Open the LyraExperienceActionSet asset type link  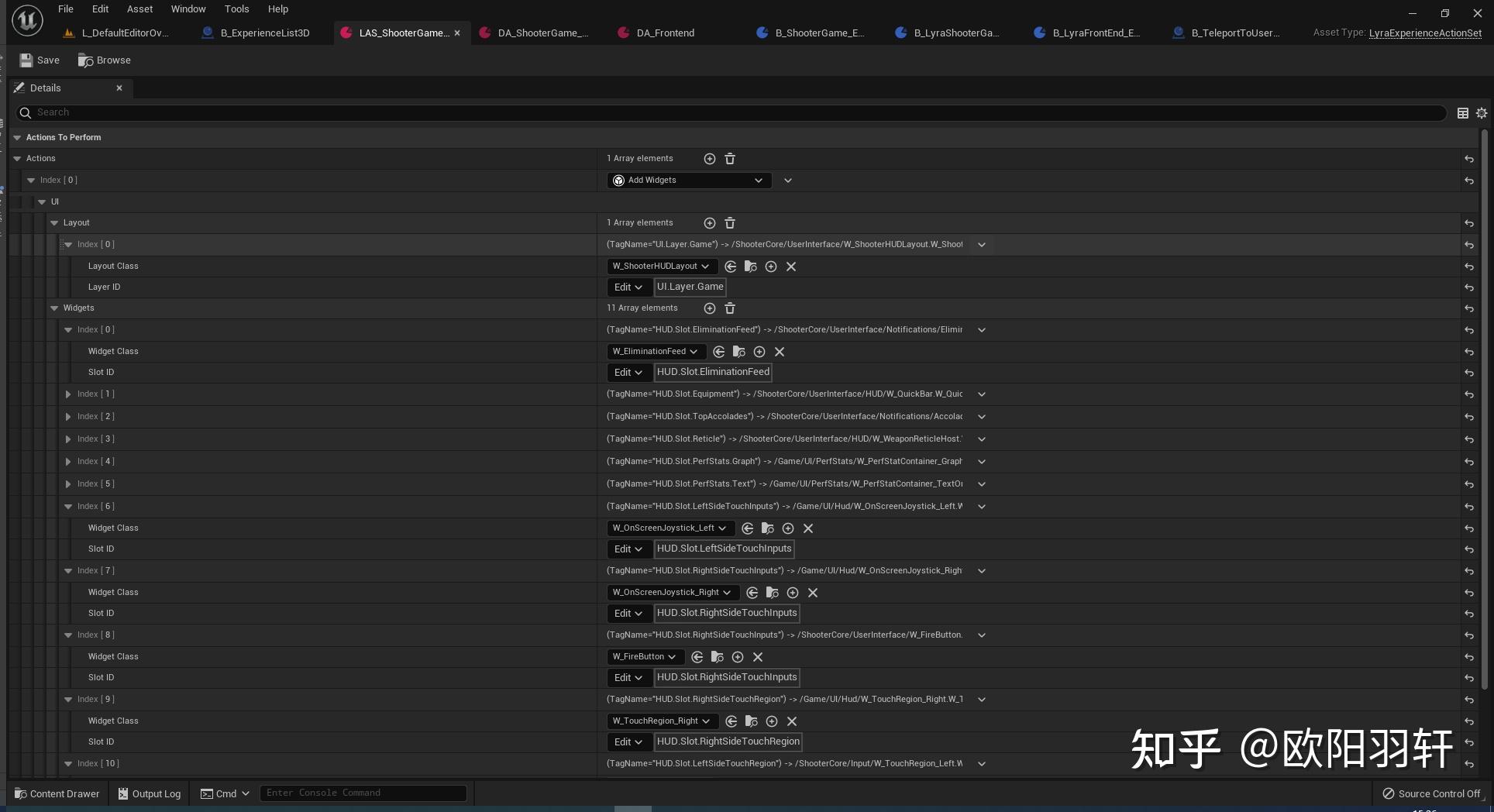(x=1425, y=33)
